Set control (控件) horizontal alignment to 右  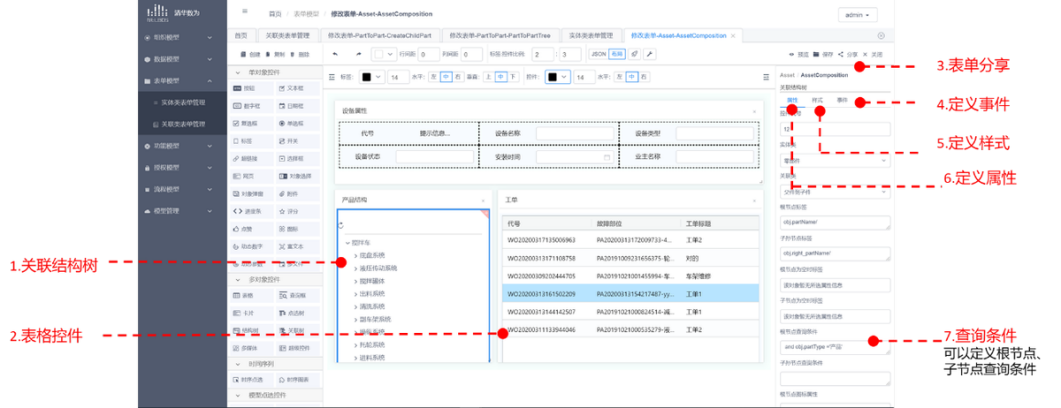pyautogui.click(x=643, y=77)
